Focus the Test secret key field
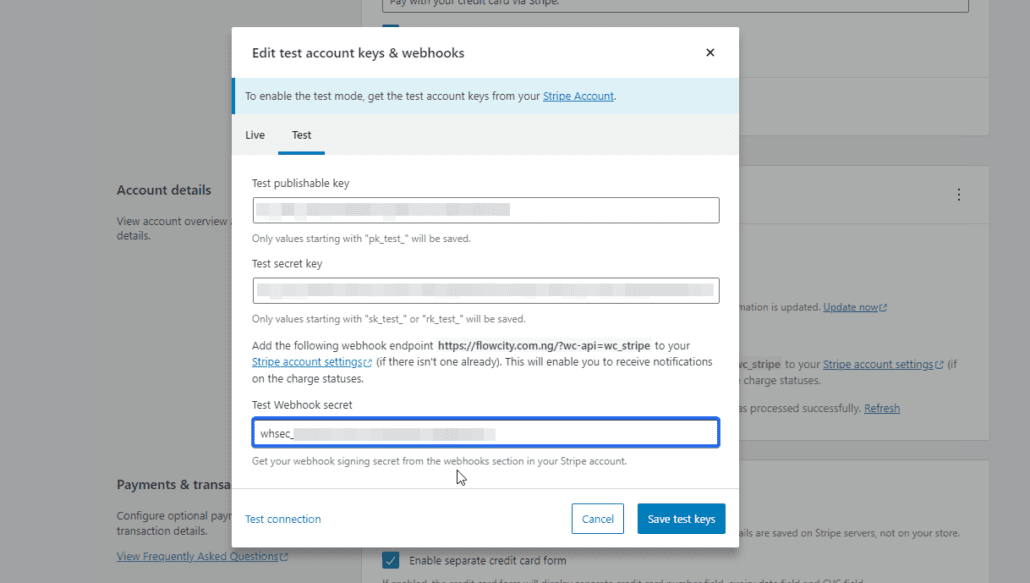Screen dimensions: 1030x583 (x=485, y=290)
